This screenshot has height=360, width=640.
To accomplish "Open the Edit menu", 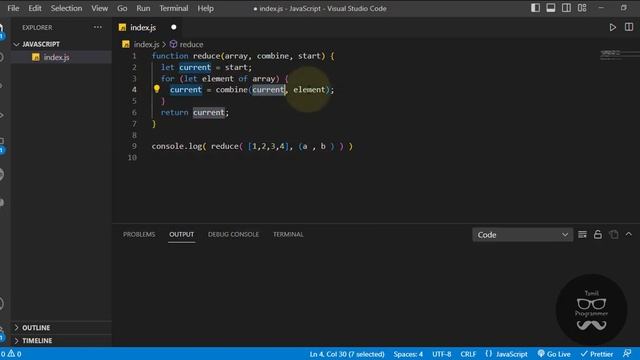I will 35,8.
